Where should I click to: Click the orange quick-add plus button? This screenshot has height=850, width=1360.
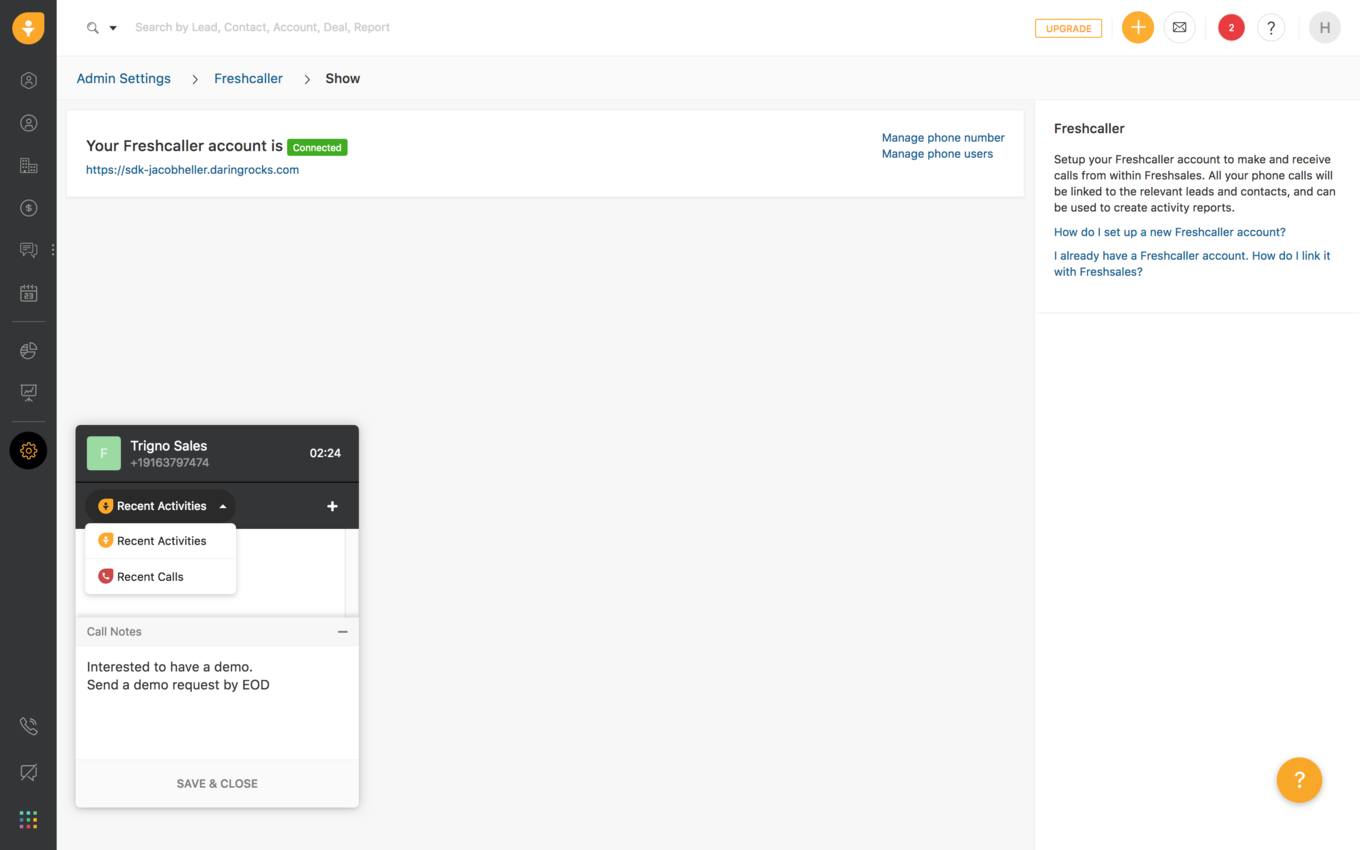pos(1137,28)
